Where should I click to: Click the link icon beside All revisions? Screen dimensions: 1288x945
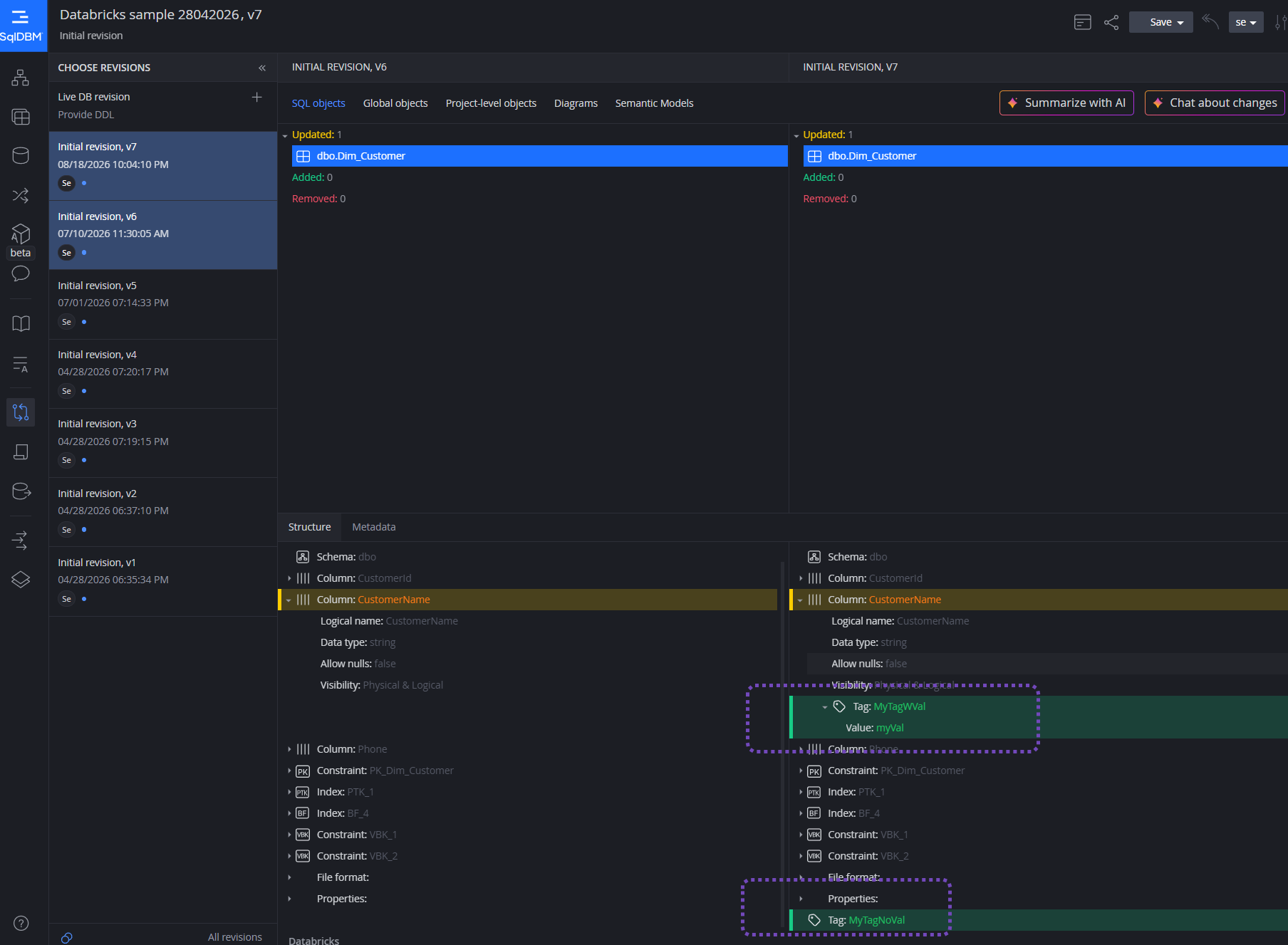67,937
